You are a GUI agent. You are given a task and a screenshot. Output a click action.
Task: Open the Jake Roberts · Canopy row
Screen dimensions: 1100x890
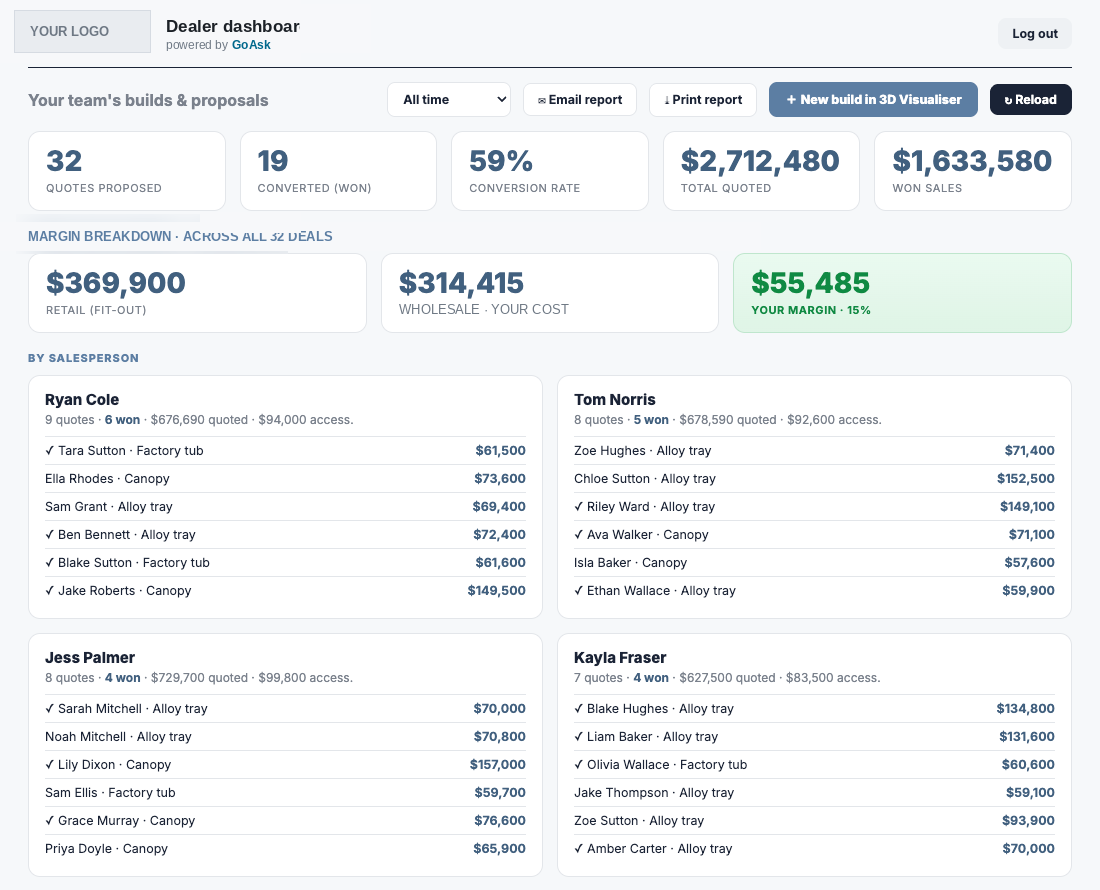pyautogui.click(x=286, y=591)
